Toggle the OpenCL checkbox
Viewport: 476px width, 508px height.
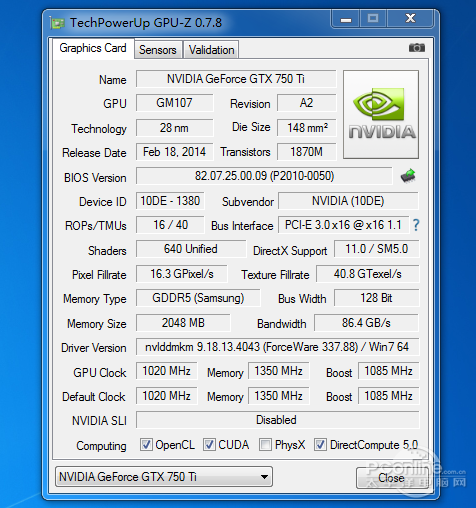coord(146,445)
